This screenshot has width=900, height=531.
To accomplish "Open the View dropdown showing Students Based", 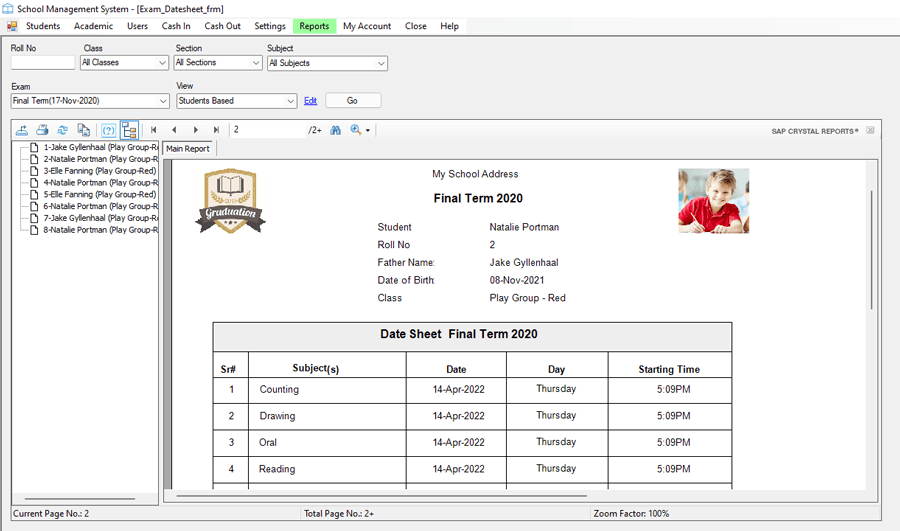I will click(236, 101).
